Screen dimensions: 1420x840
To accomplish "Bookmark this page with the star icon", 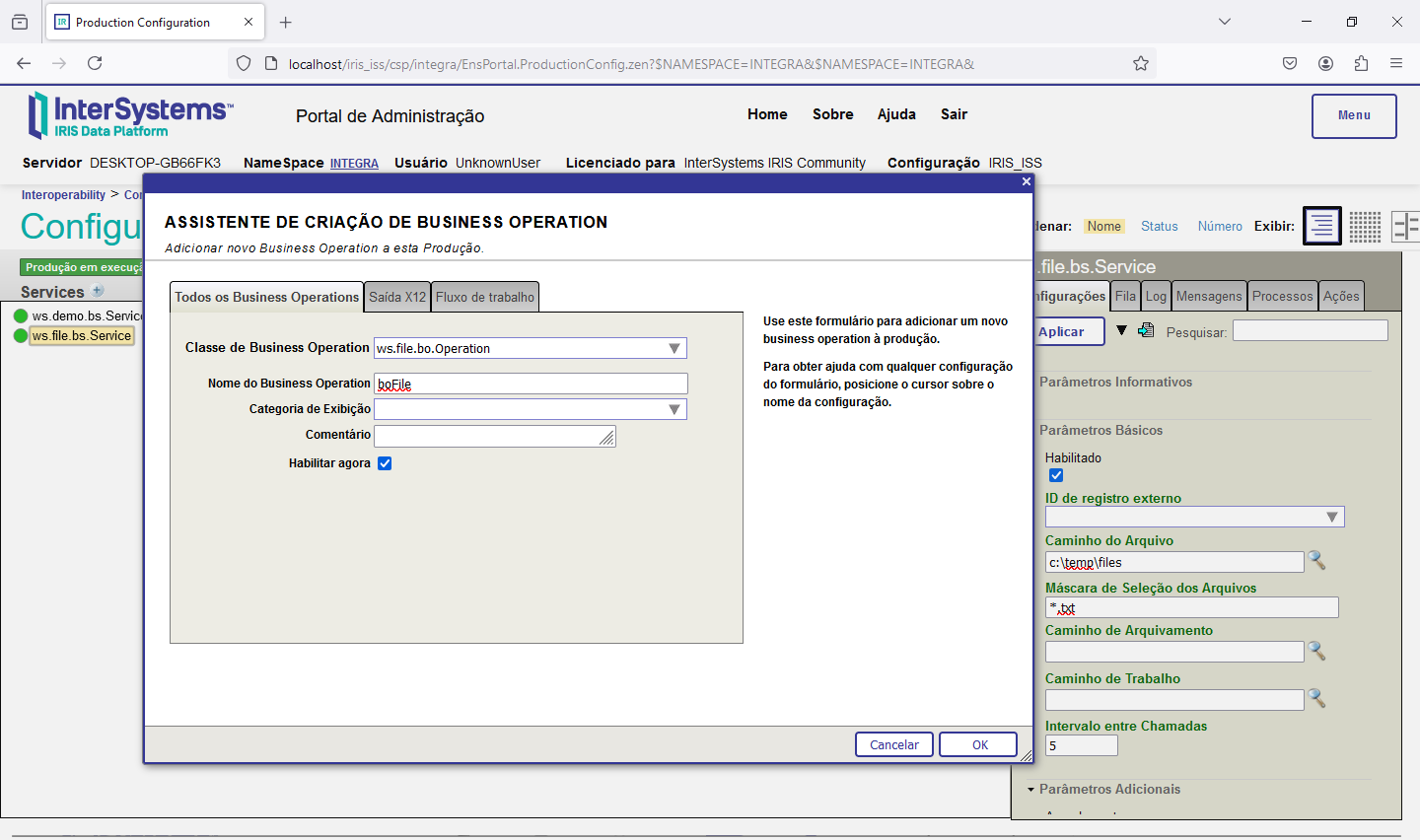I will pos(1141,64).
